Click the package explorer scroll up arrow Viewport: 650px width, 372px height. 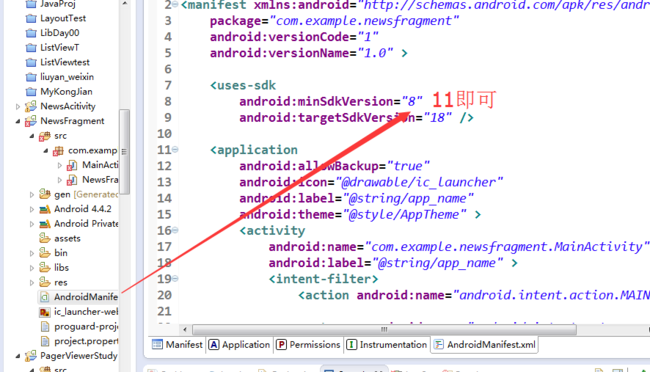click(124, 4)
